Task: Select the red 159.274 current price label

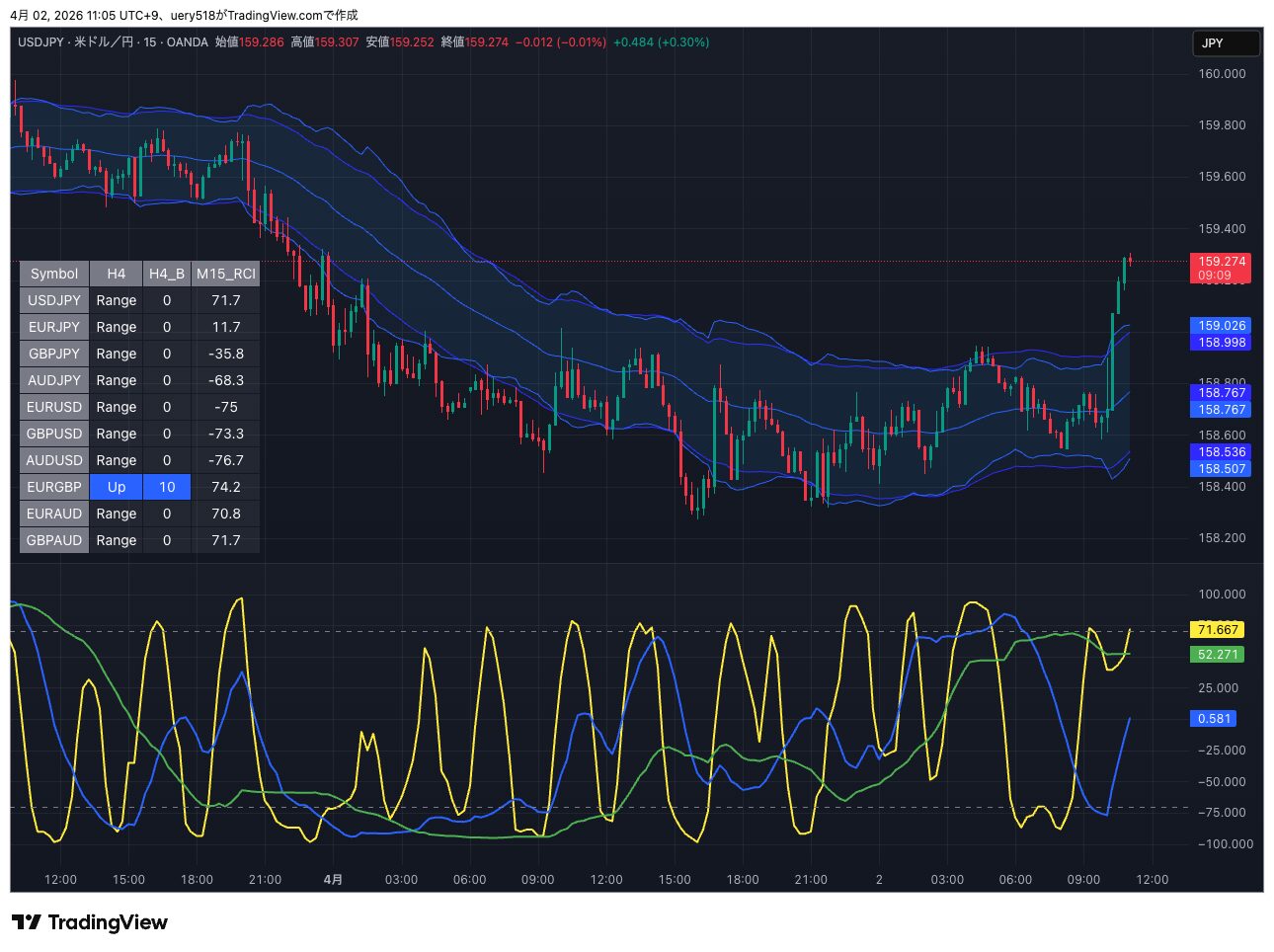Action: click(1222, 262)
